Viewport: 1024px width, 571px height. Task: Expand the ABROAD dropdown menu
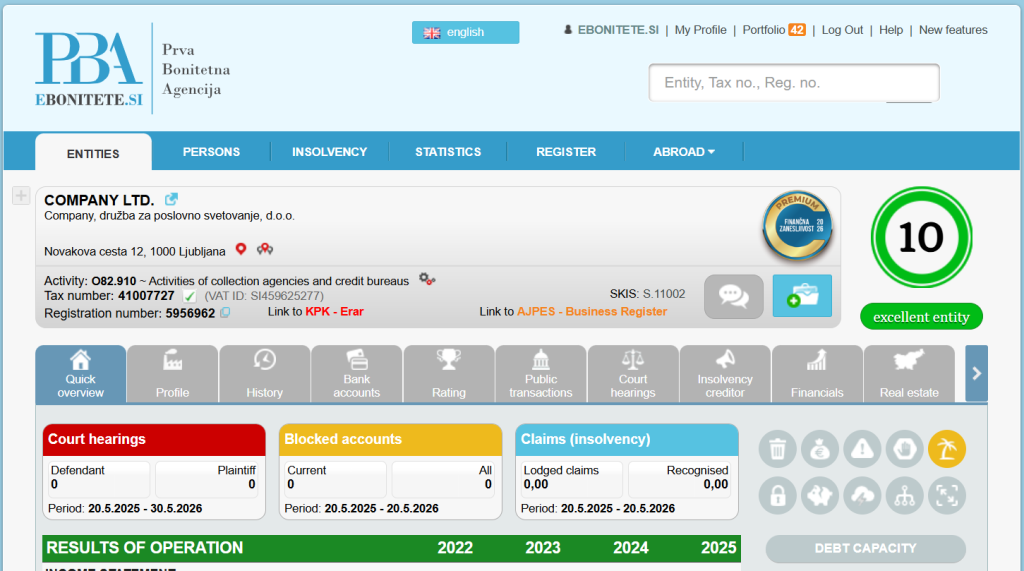click(683, 152)
